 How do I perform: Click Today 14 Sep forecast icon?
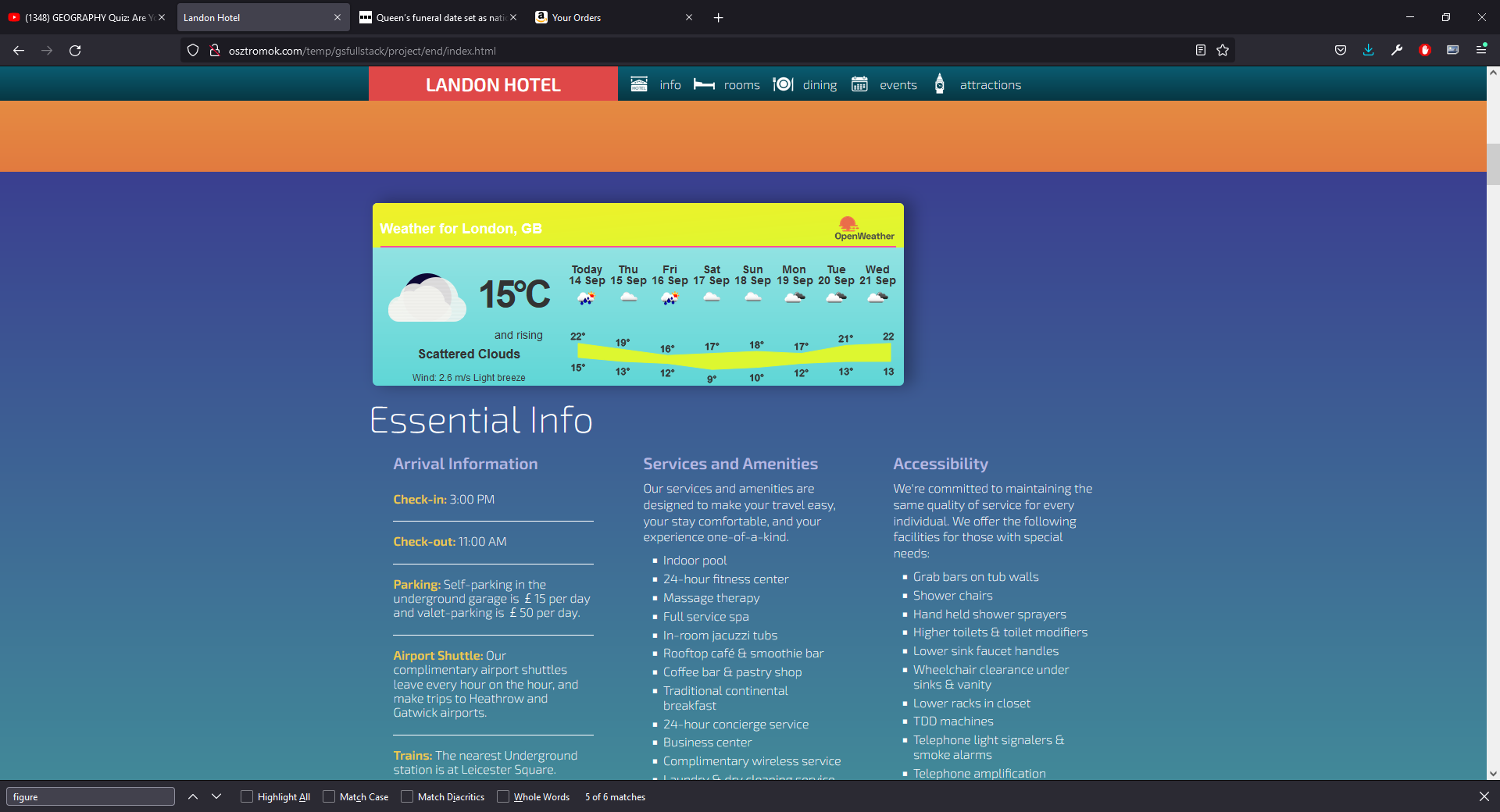(587, 297)
